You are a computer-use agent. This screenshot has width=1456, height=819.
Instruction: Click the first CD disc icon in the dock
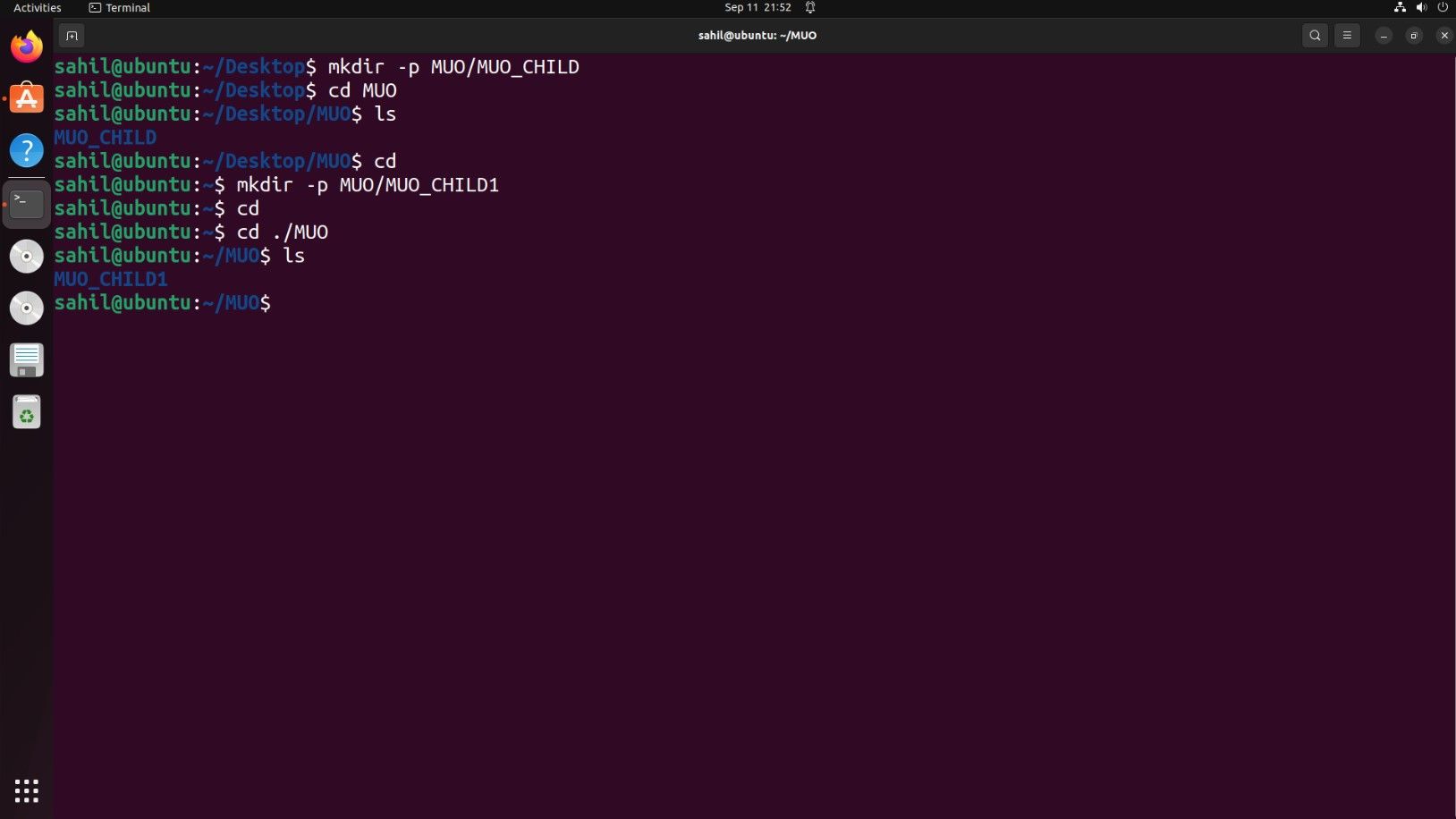26,256
